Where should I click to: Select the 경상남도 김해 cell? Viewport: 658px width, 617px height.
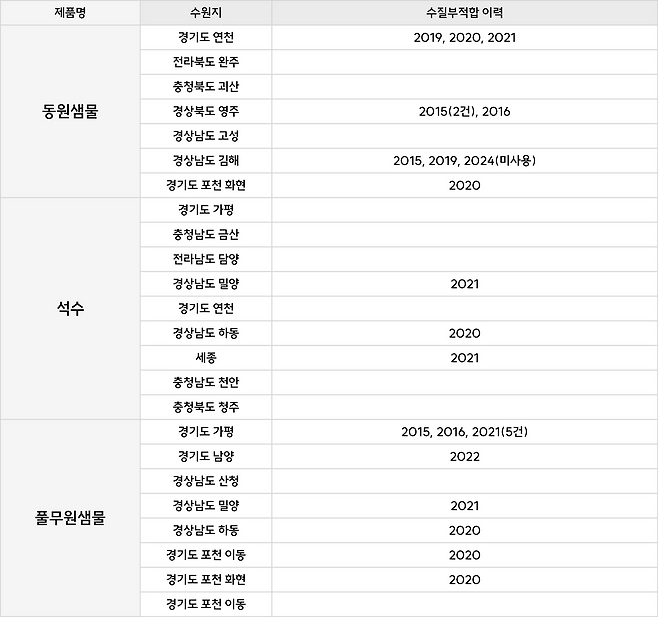pyautogui.click(x=205, y=160)
